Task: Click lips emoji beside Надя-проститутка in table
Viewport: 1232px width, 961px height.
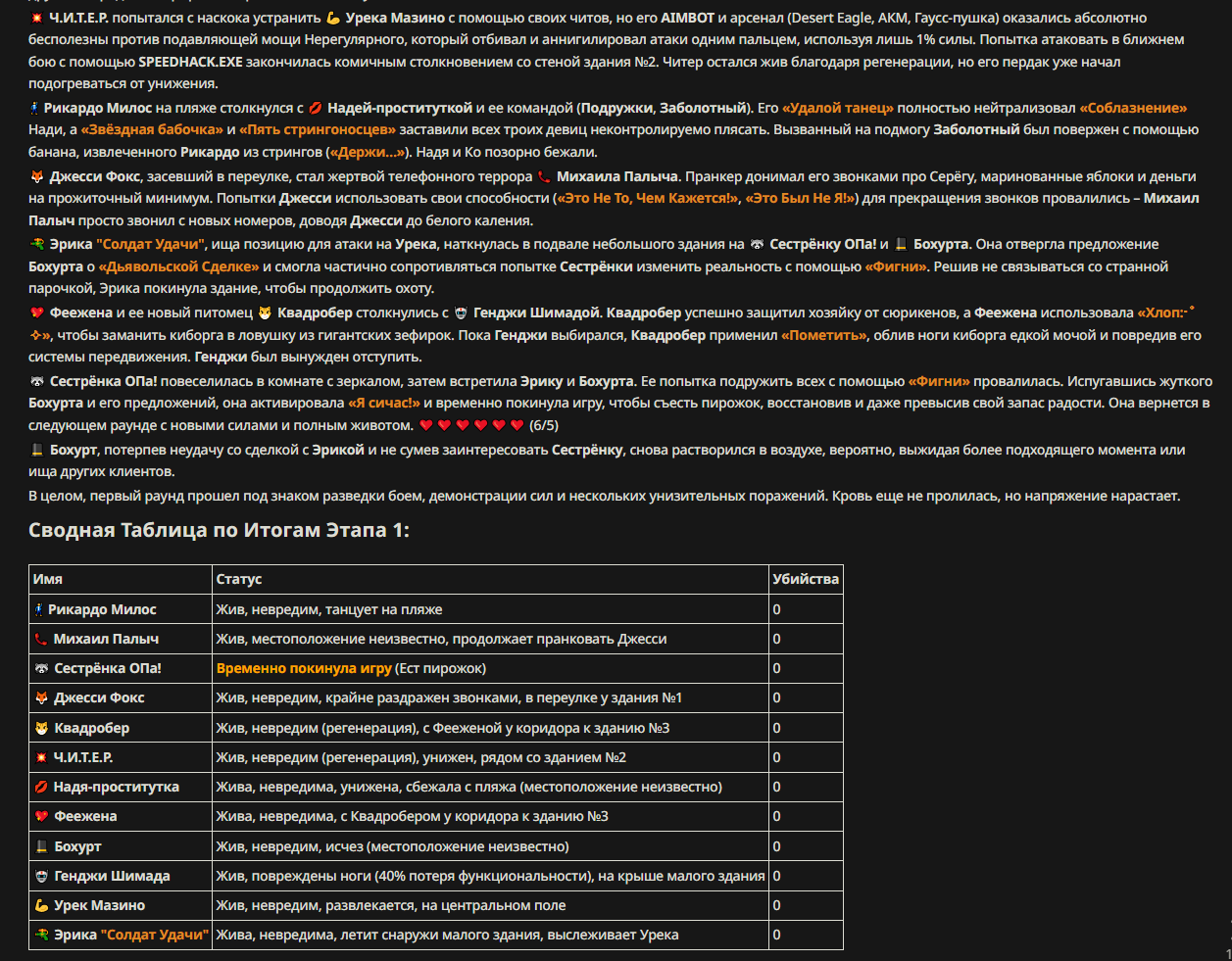Action: (41, 787)
